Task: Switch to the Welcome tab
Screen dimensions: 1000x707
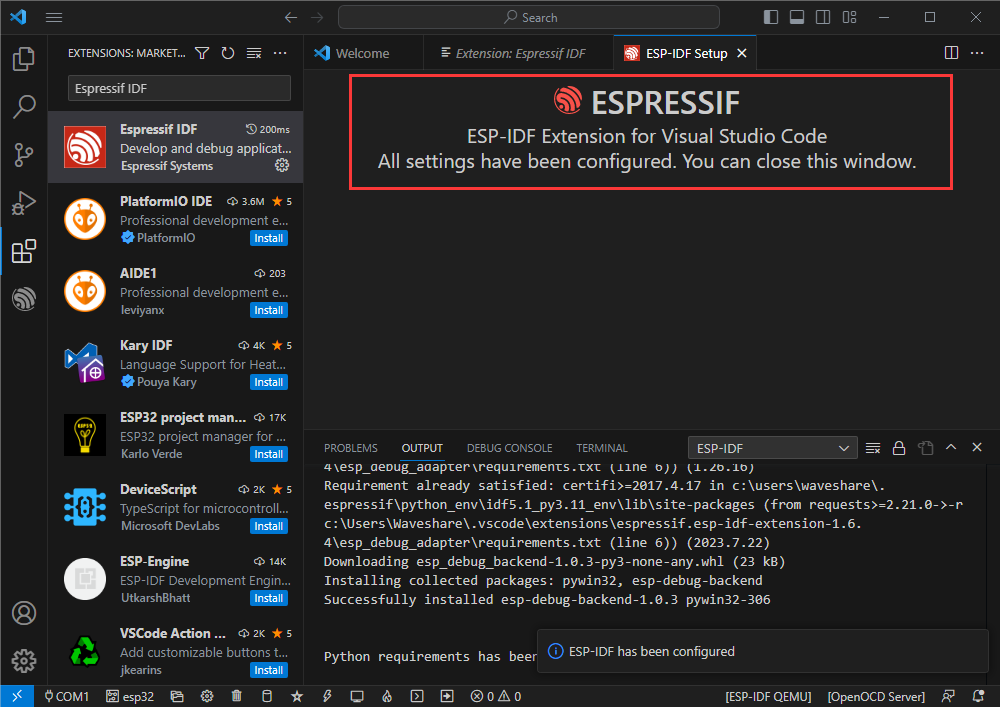Action: pos(363,53)
